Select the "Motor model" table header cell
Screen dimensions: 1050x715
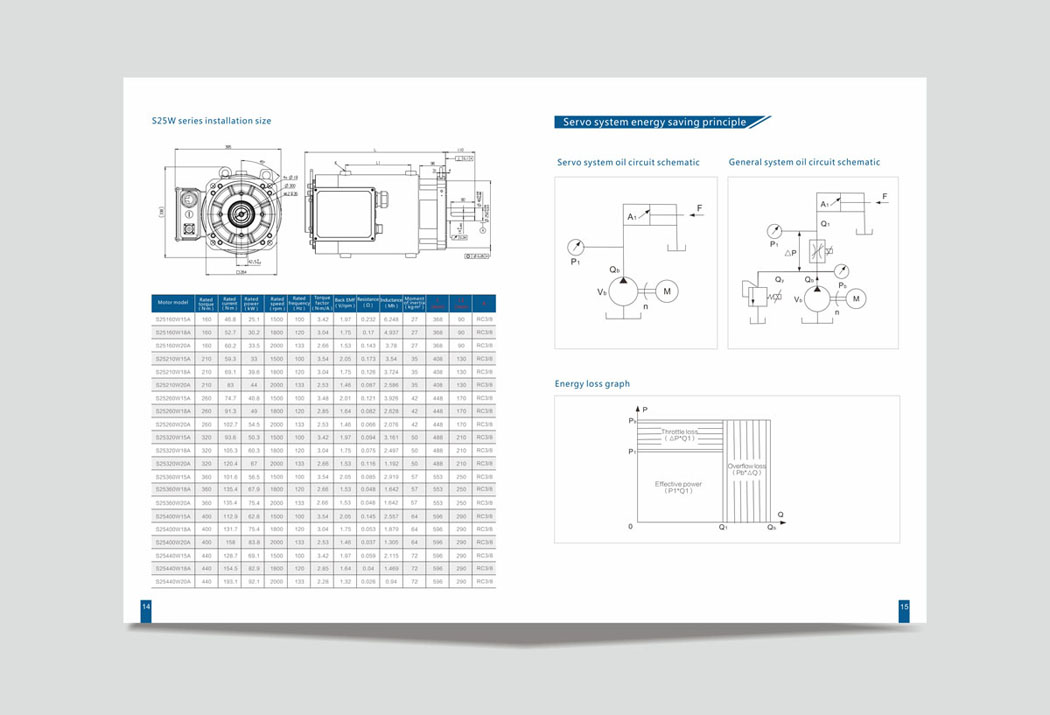[x=173, y=301]
